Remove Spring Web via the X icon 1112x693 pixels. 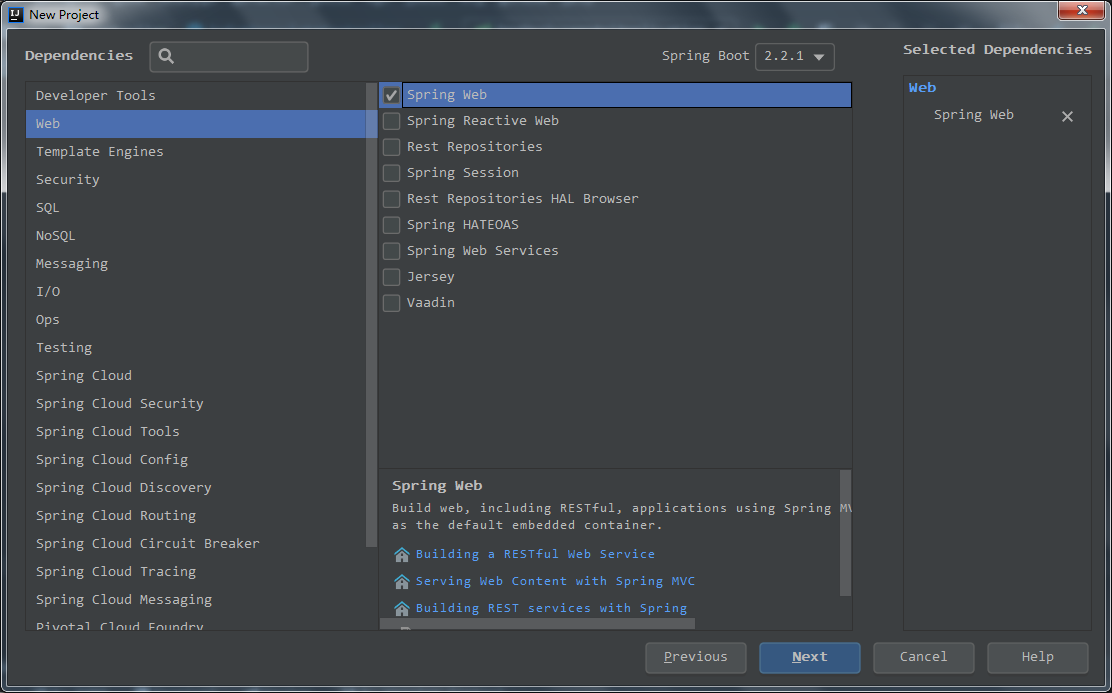tap(1067, 116)
